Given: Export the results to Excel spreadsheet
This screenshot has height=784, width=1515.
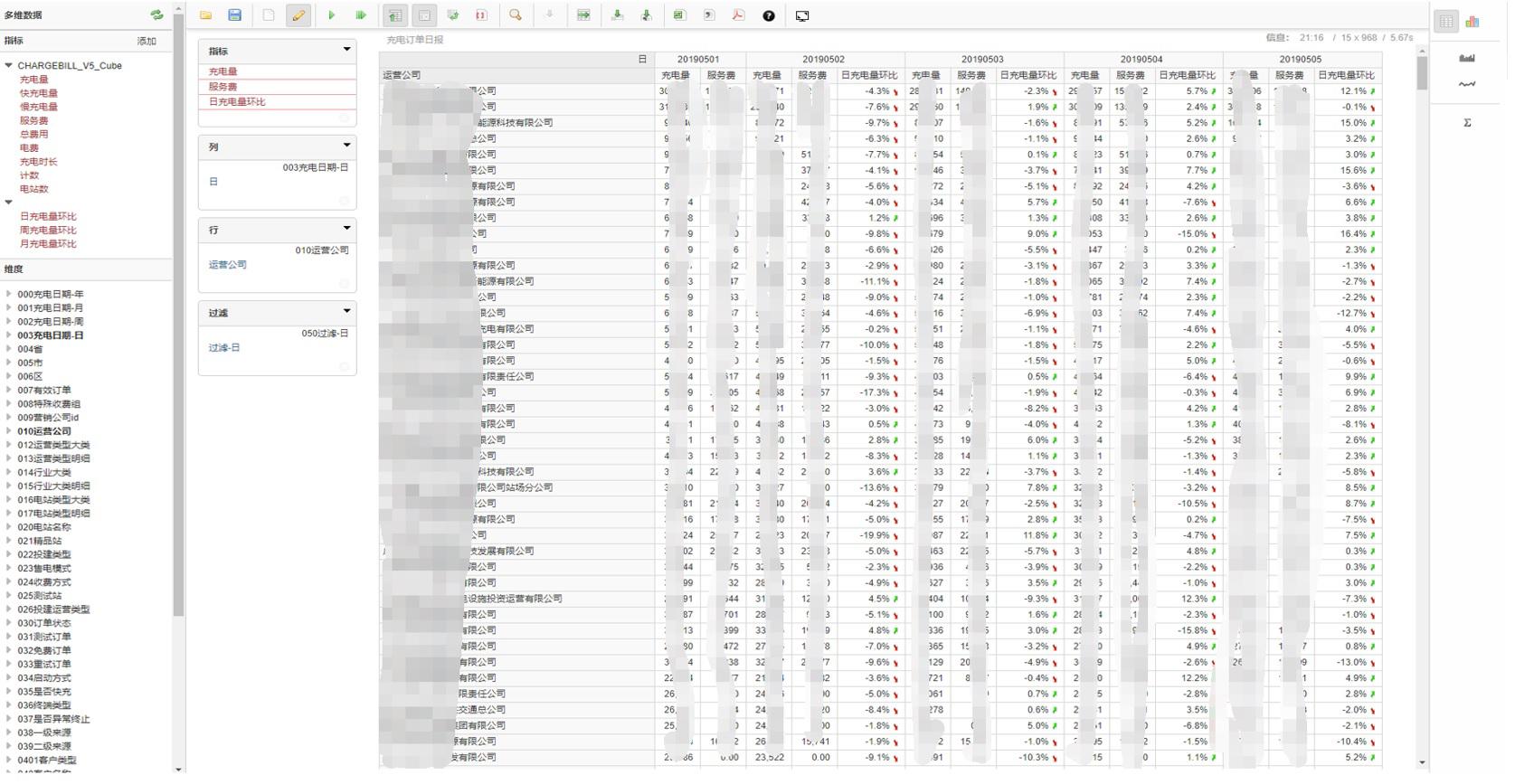Looking at the screenshot, I should tap(678, 15).
